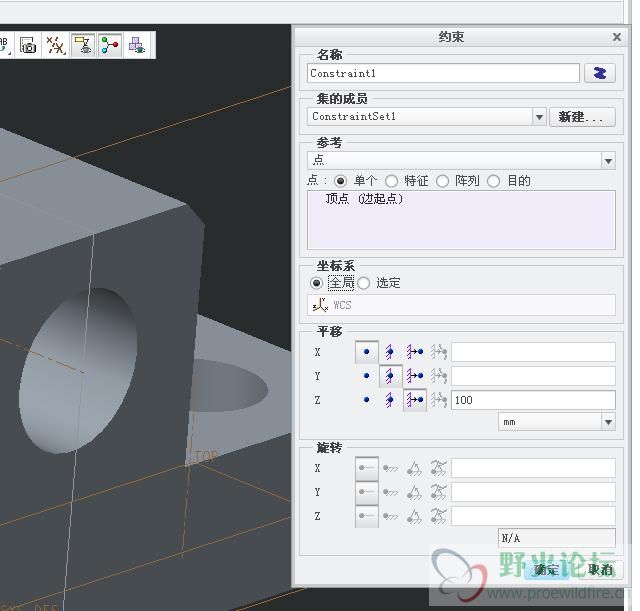Choose 全局 coordinate system radio
The image size is (640, 611).
tap(316, 282)
